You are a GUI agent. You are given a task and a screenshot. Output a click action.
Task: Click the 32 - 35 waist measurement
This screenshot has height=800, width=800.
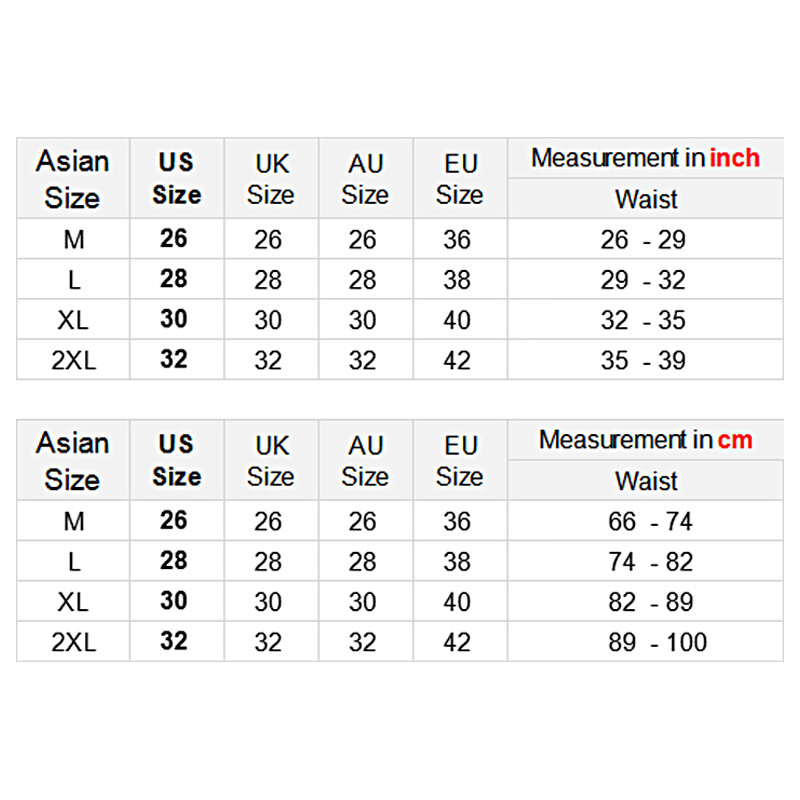click(x=645, y=320)
